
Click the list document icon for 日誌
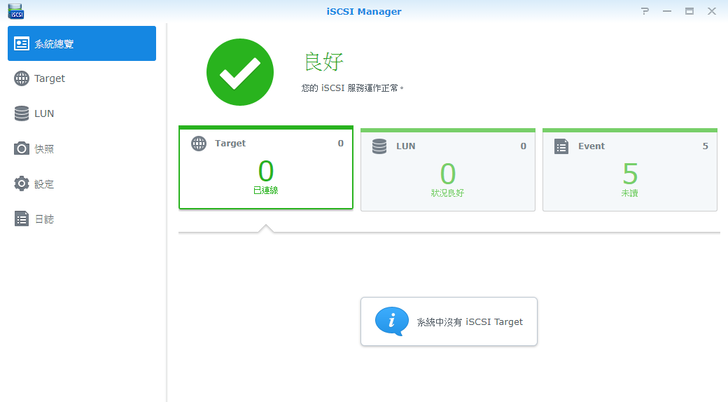[x=21, y=219]
